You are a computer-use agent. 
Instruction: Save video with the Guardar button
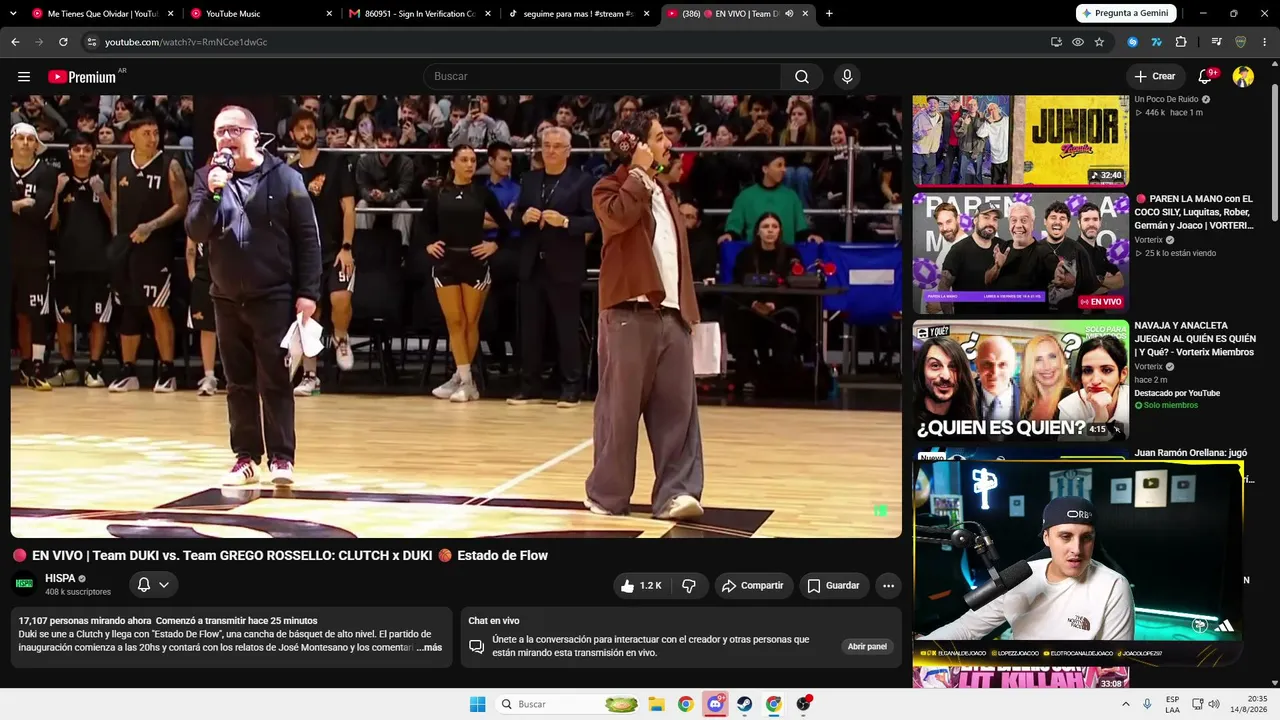[833, 586]
